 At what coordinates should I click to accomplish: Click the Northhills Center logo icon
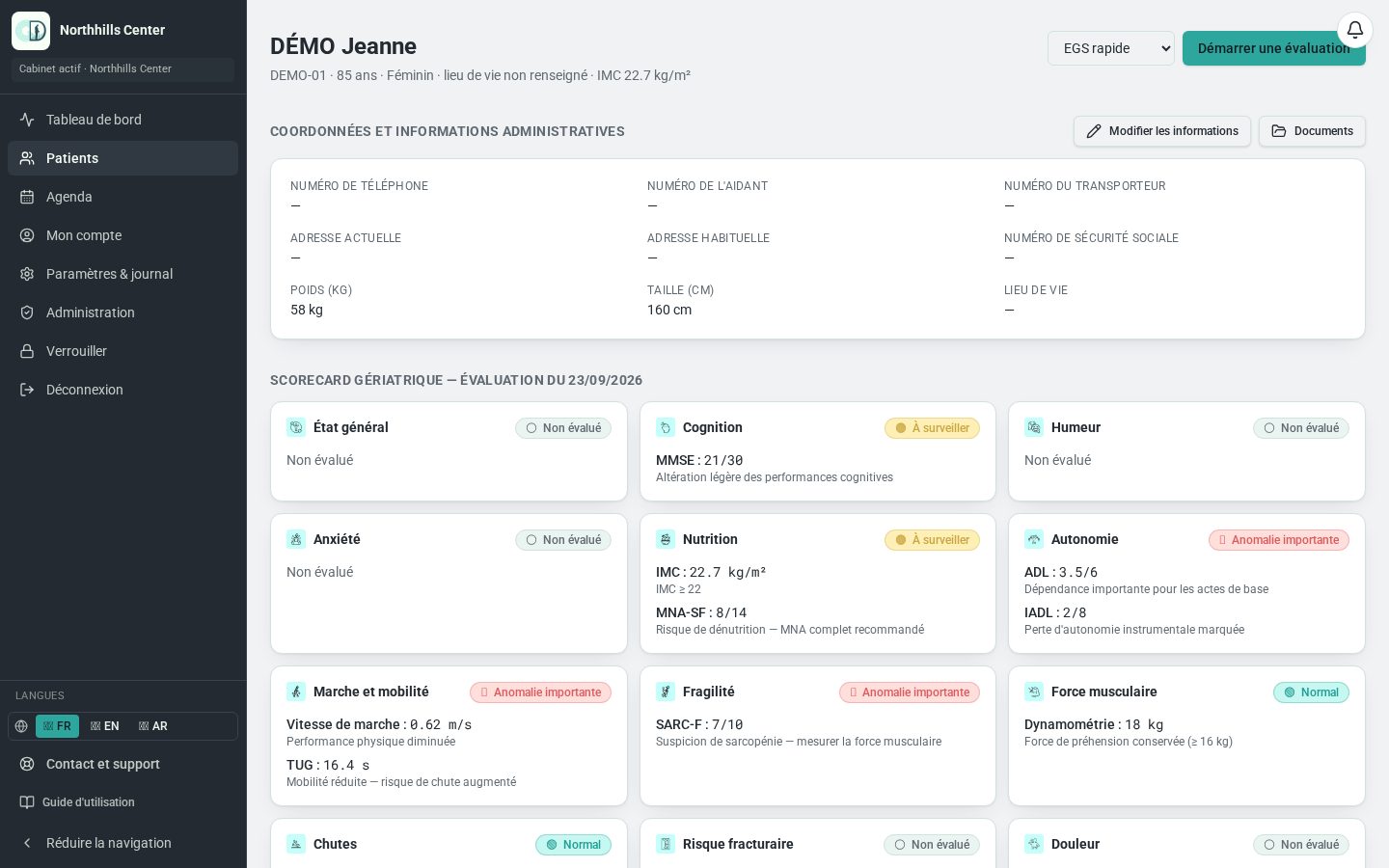[x=31, y=31]
